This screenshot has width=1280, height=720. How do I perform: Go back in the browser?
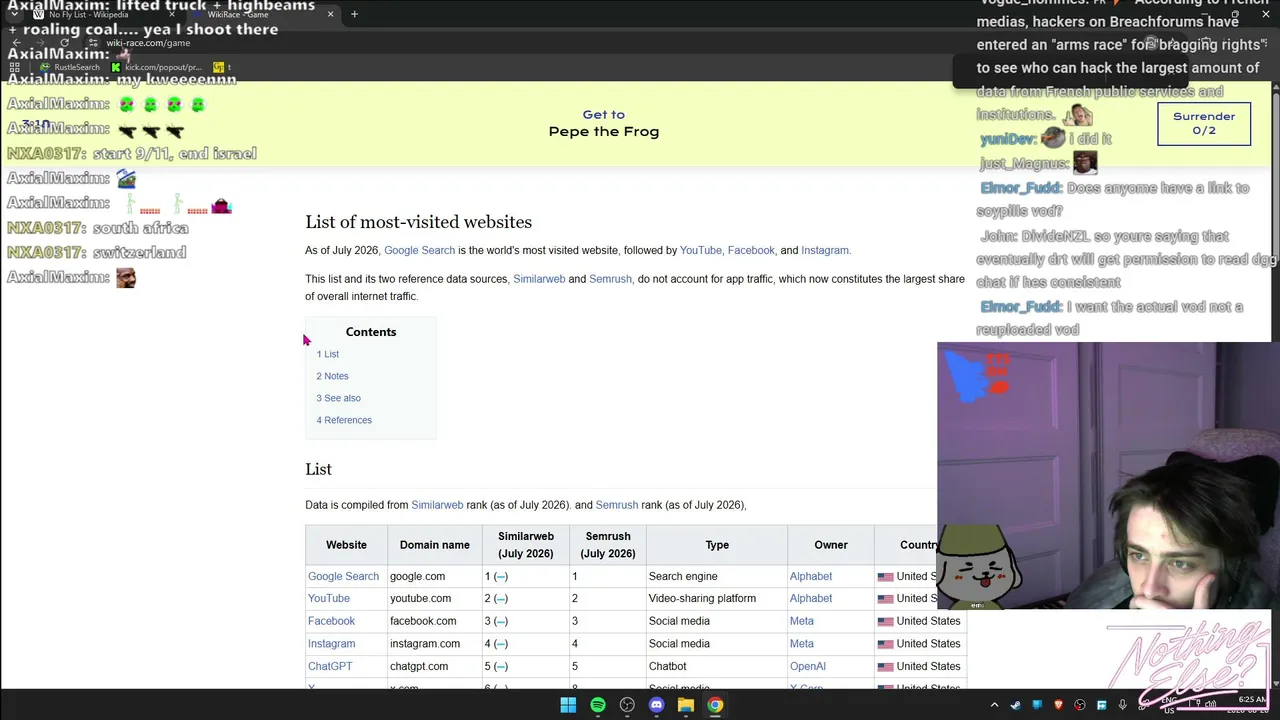(x=16, y=43)
